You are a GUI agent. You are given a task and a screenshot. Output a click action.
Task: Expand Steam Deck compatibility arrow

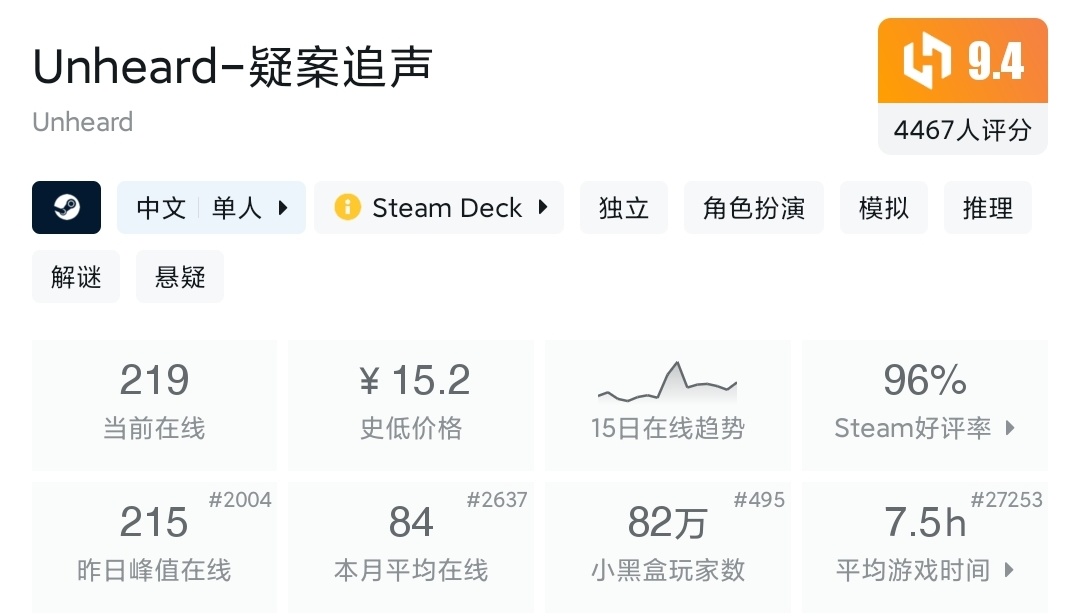click(543, 208)
